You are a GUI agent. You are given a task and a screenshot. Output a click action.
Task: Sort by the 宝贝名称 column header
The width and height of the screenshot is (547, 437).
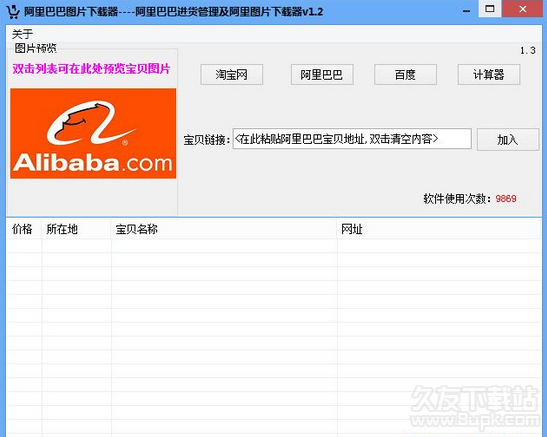click(x=224, y=229)
